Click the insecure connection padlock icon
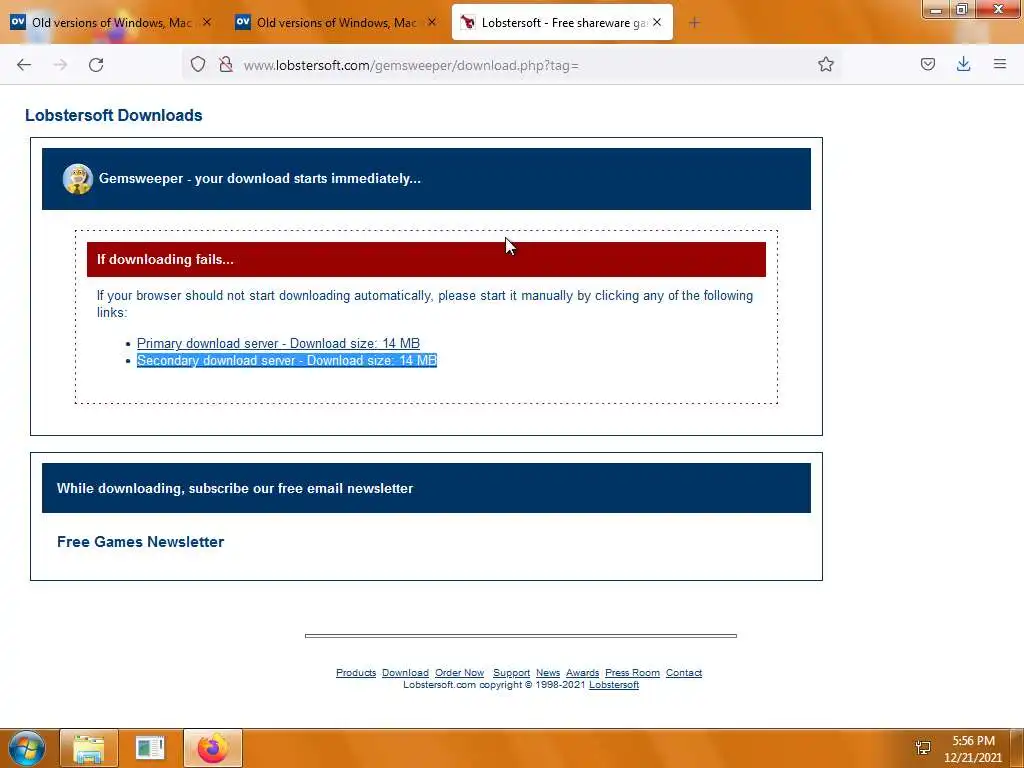 (x=226, y=65)
